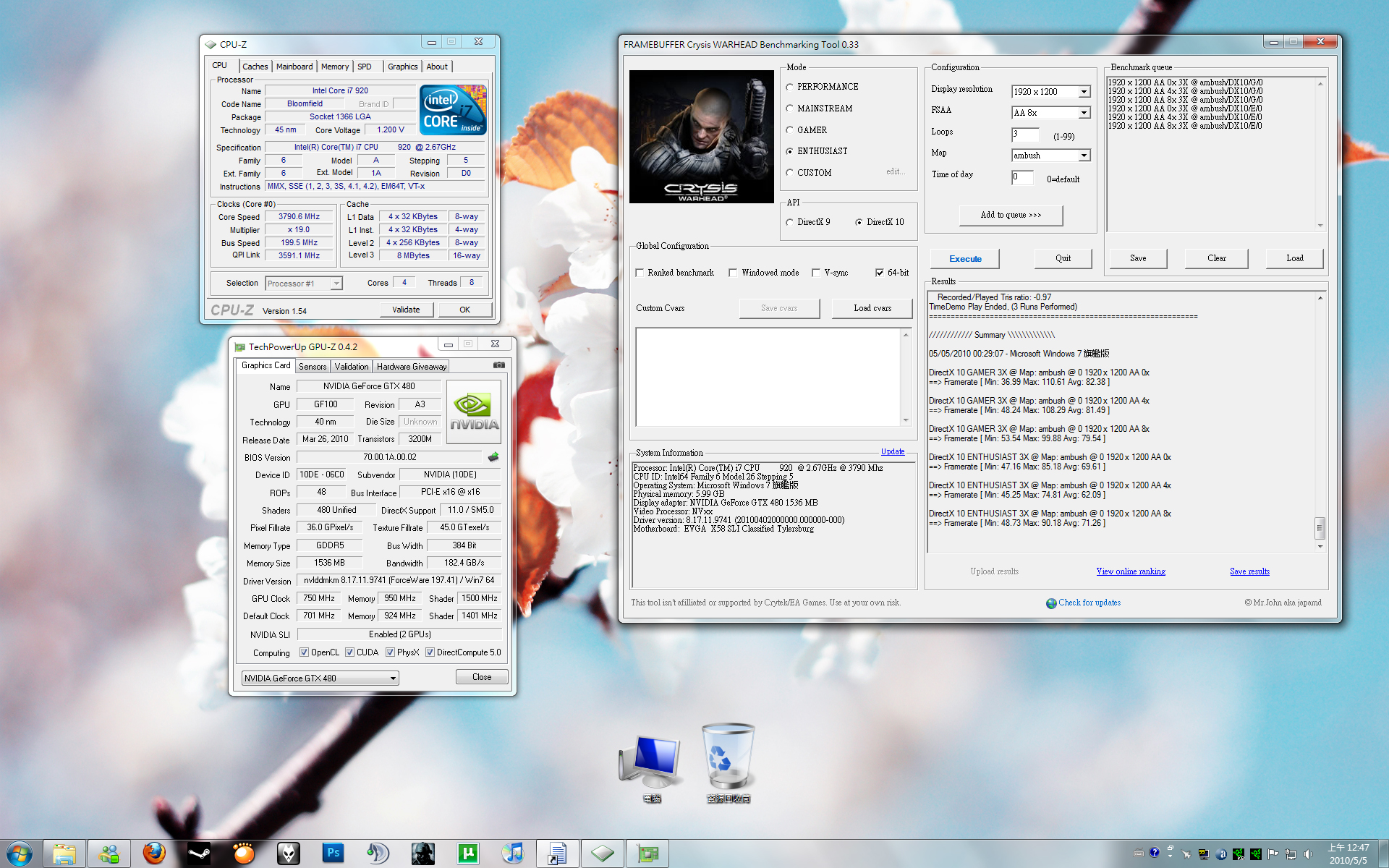
Task: Open the View online ranking link
Action: (1131, 571)
